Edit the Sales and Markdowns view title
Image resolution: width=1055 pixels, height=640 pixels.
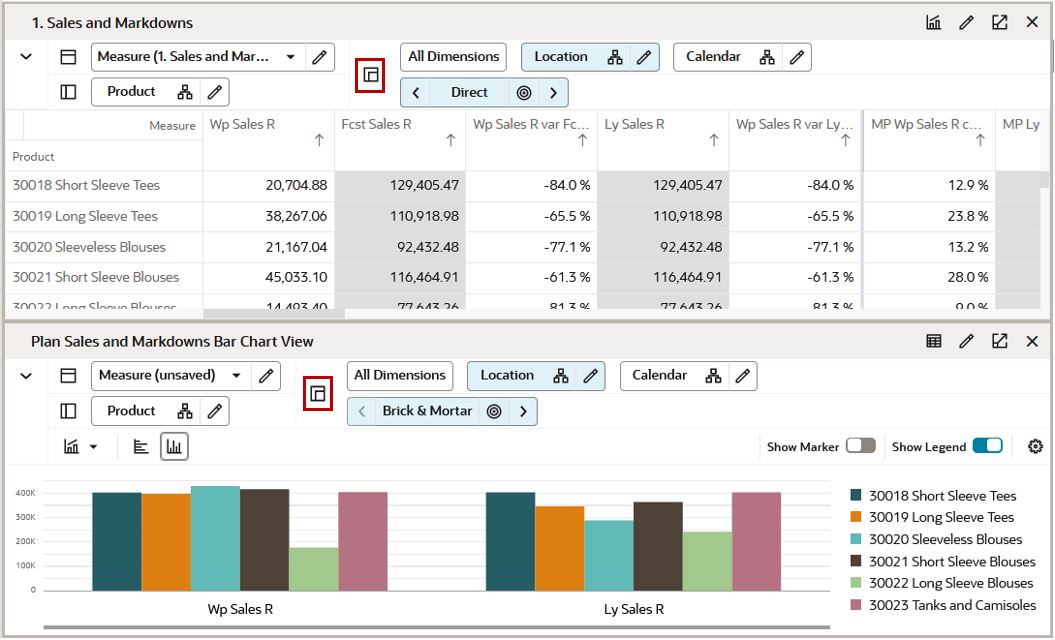click(966, 22)
